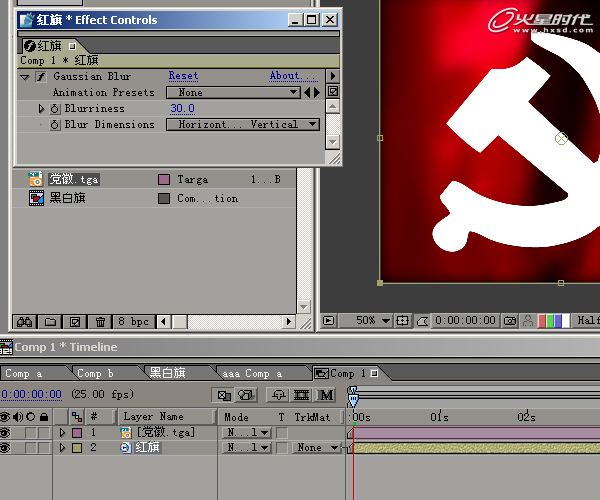Screen dimensions: 600x500
Task: Show the green channel in the viewer
Action: click(550, 321)
